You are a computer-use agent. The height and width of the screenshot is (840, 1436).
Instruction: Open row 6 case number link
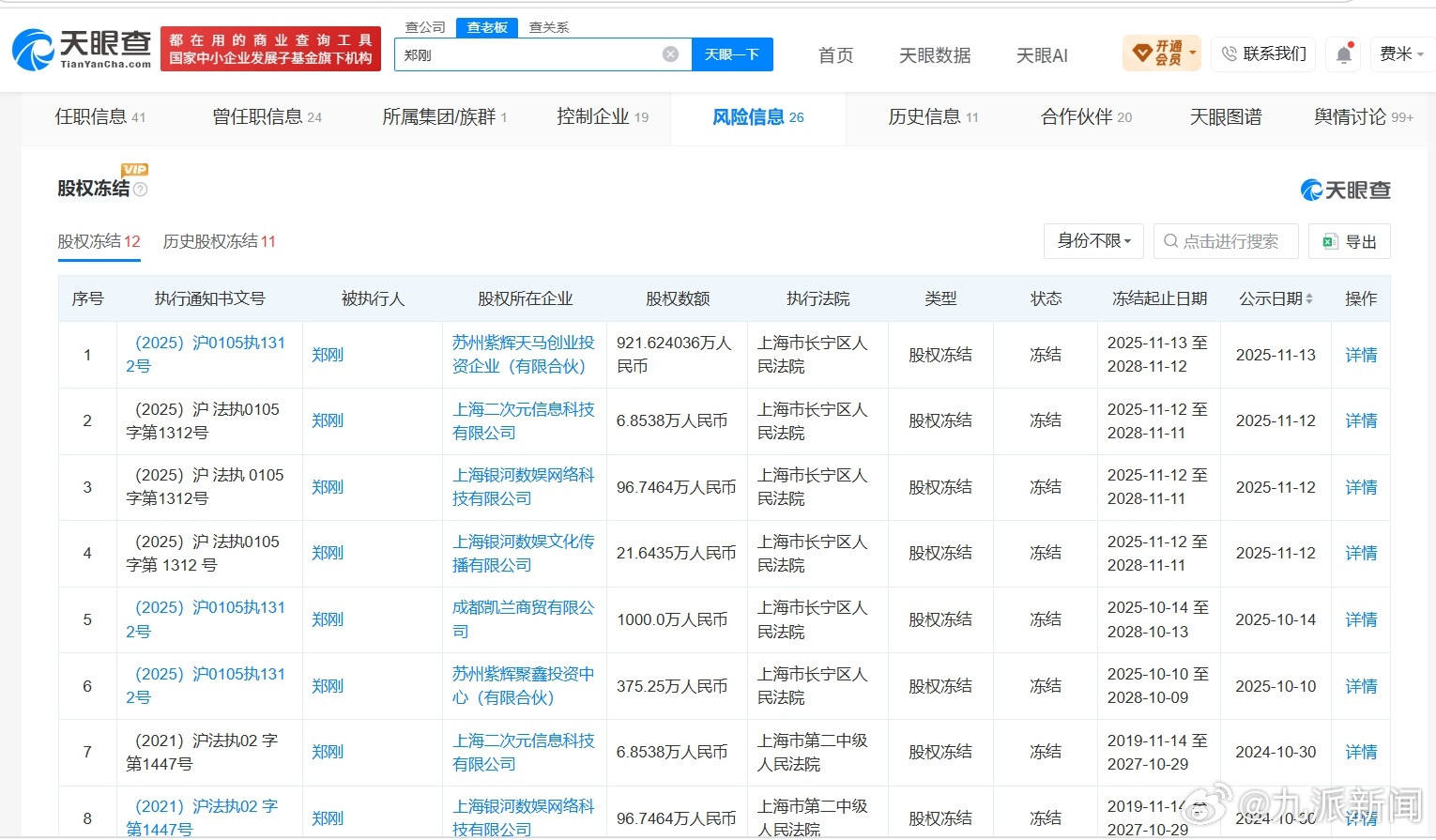tap(206, 686)
